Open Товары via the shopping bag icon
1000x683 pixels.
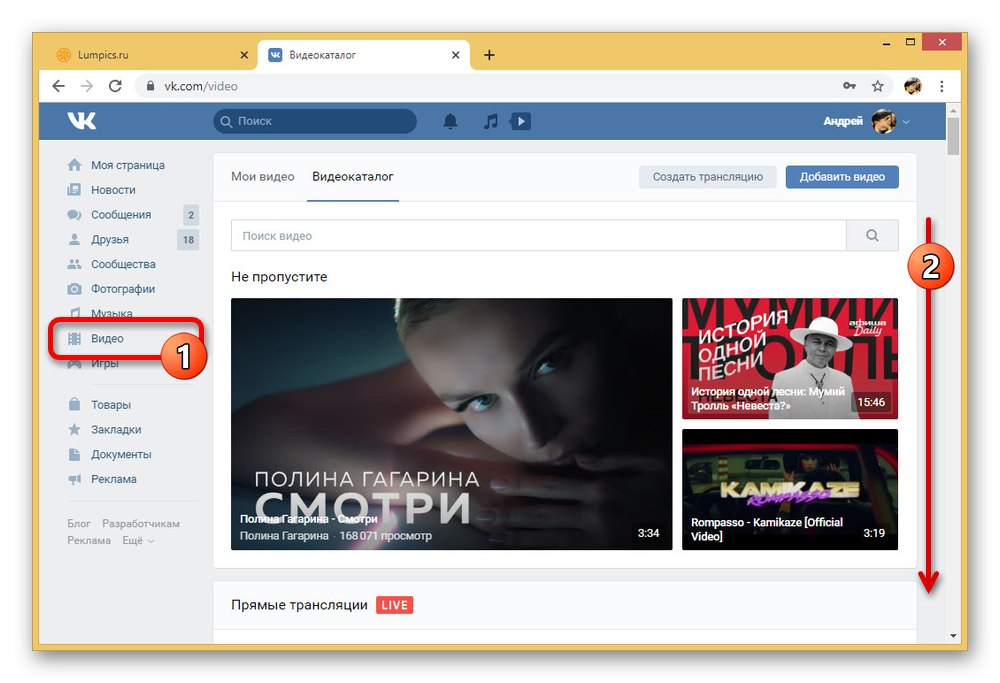click(74, 404)
